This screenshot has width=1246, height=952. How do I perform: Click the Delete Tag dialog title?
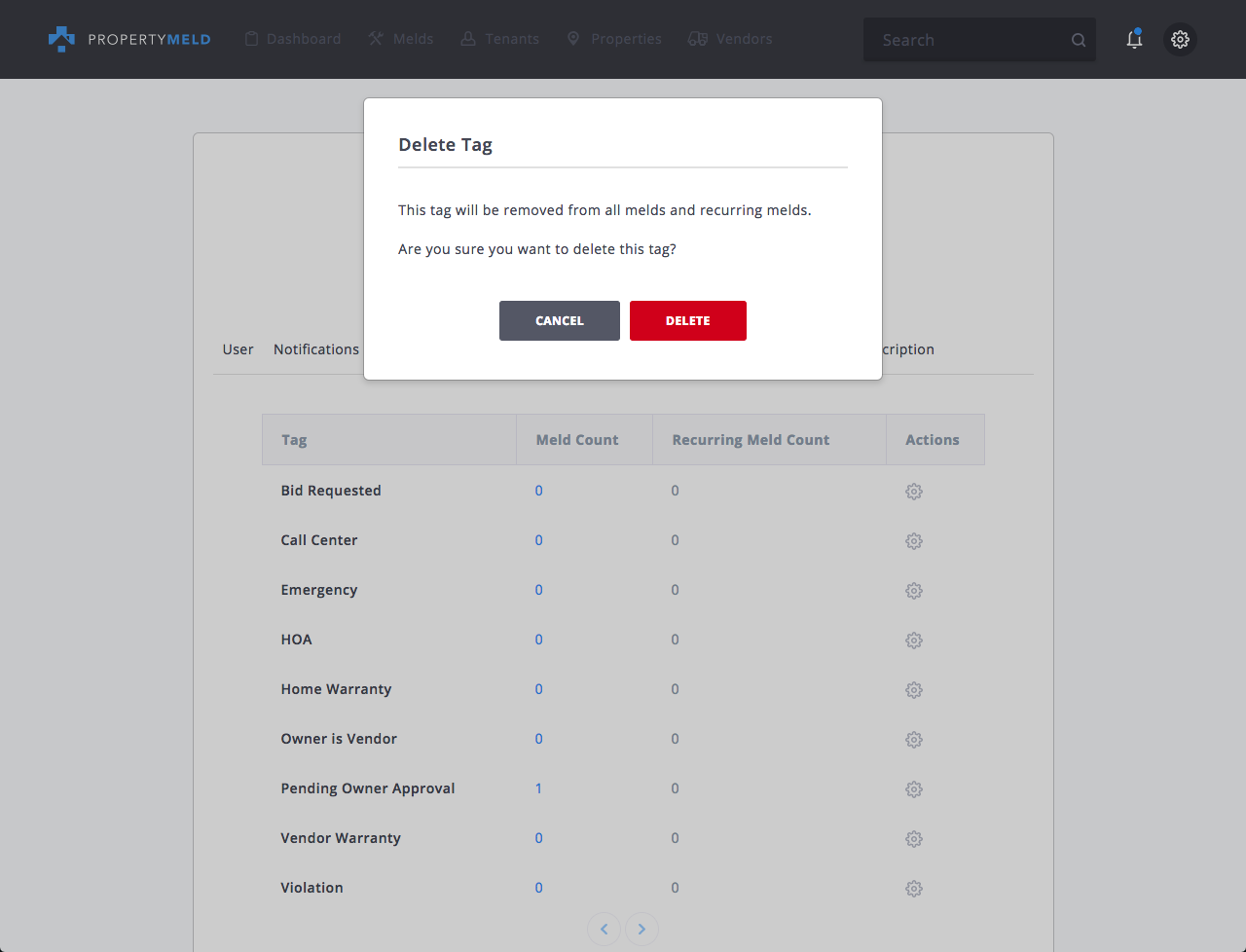coord(445,145)
